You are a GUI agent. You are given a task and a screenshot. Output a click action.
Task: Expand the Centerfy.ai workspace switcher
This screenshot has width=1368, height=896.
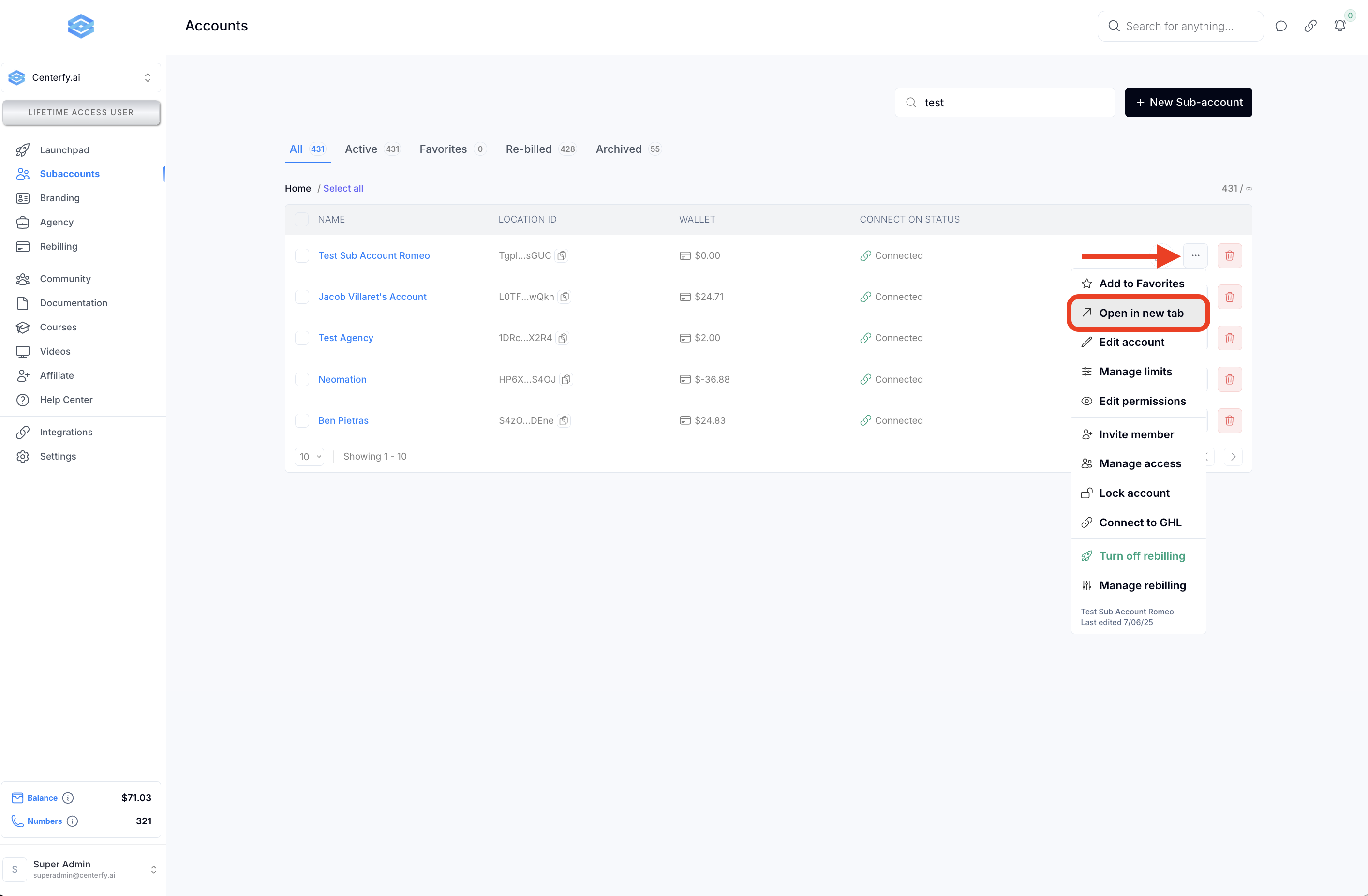click(81, 77)
